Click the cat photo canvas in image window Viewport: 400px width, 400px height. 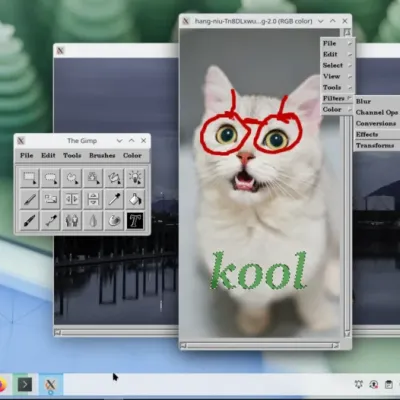(260, 183)
